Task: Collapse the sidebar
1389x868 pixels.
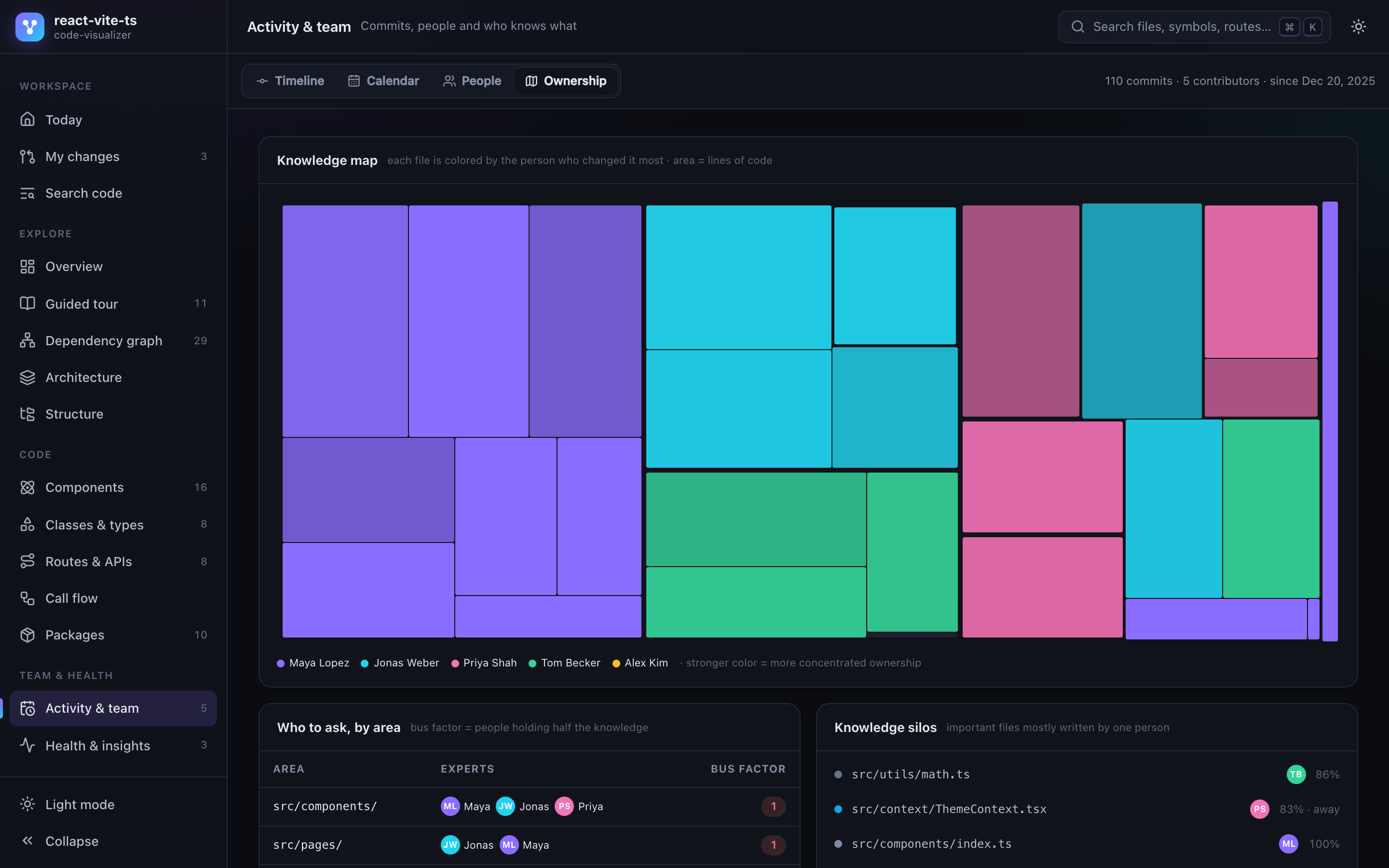Action: click(114, 841)
